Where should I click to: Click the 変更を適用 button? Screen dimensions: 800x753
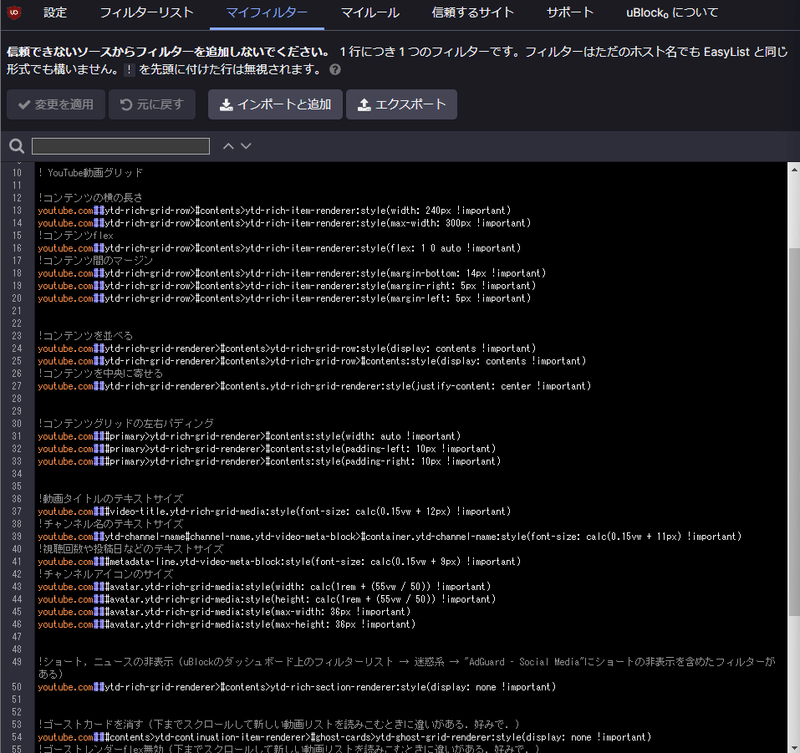(56, 105)
